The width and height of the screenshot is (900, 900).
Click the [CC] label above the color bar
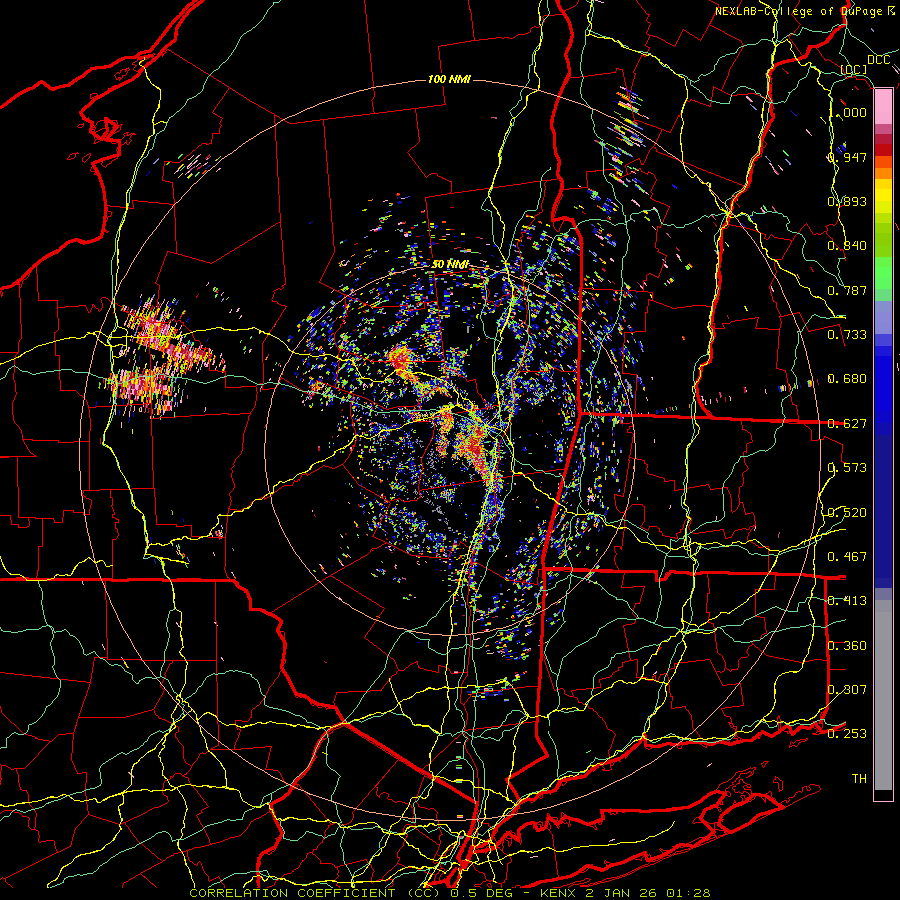(x=854, y=69)
